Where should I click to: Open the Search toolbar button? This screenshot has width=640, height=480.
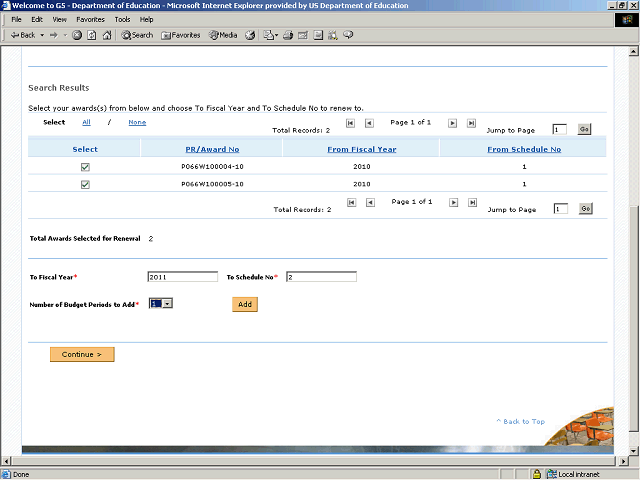[138, 35]
